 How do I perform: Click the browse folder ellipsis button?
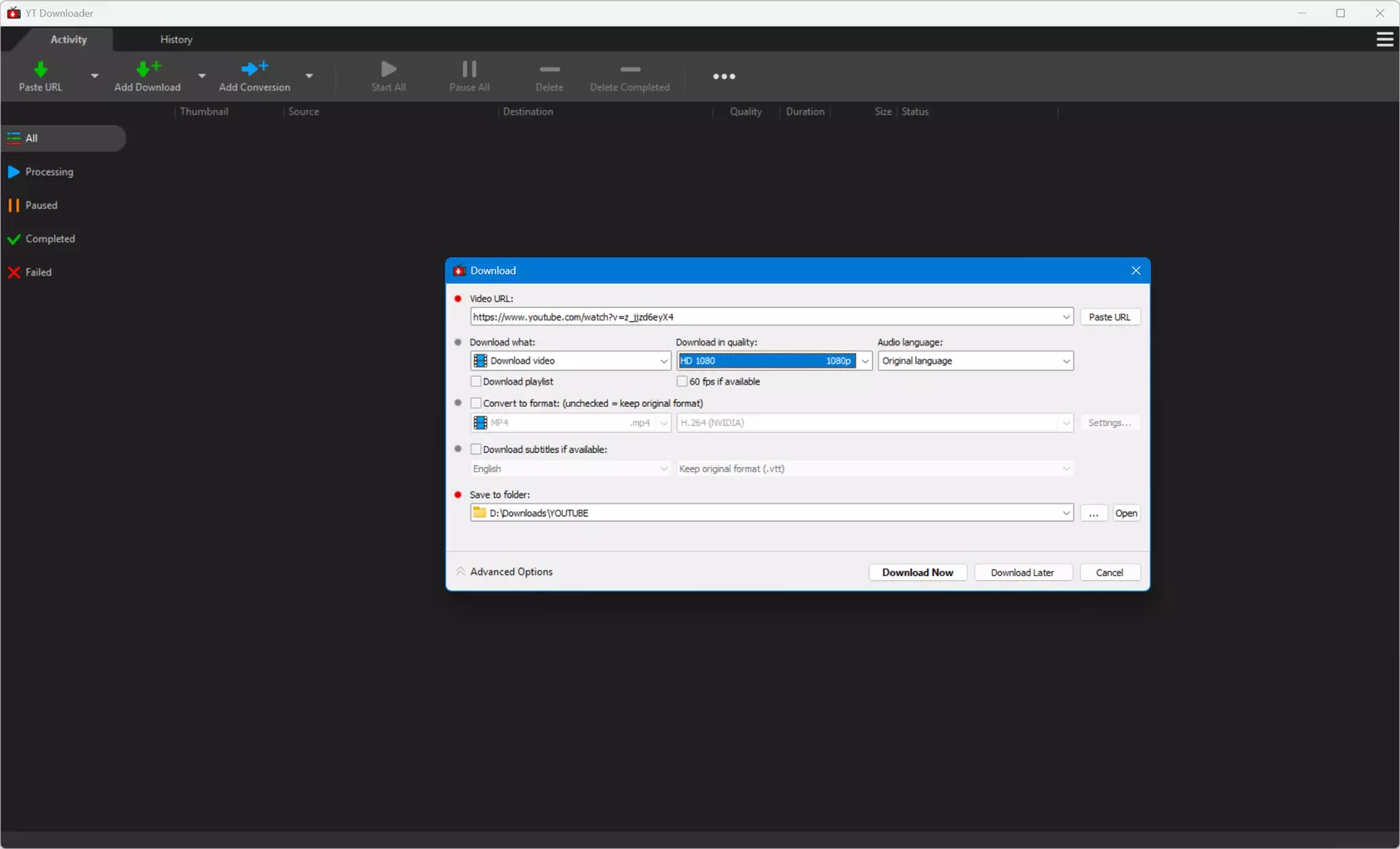tap(1093, 514)
